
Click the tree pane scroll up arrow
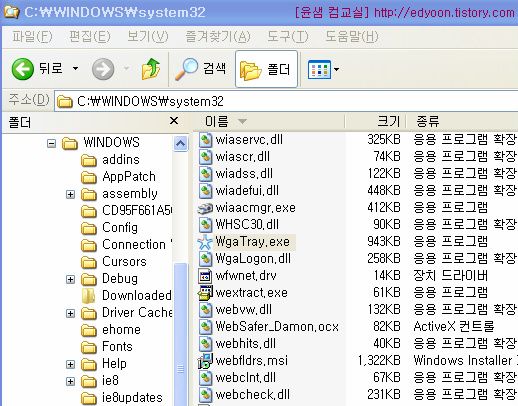pos(180,143)
